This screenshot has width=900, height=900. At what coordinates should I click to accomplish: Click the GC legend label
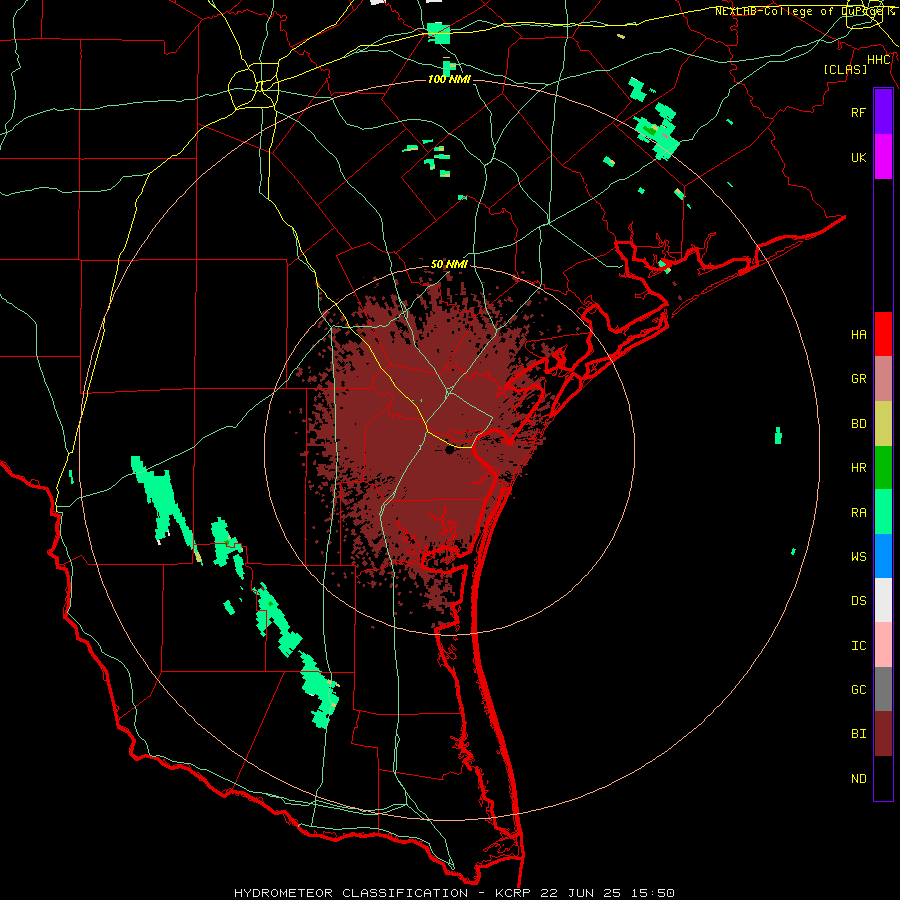tap(859, 689)
